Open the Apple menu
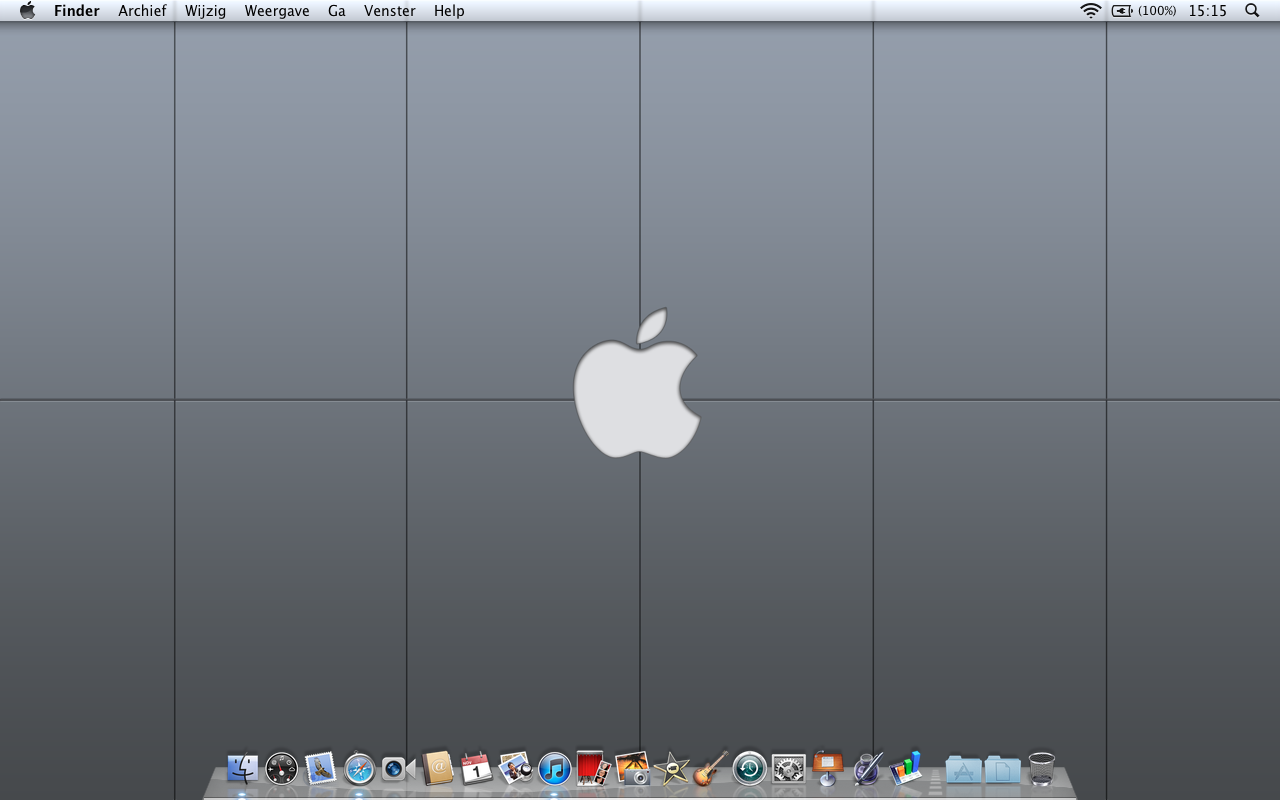The height and width of the screenshot is (800, 1280). pos(27,11)
